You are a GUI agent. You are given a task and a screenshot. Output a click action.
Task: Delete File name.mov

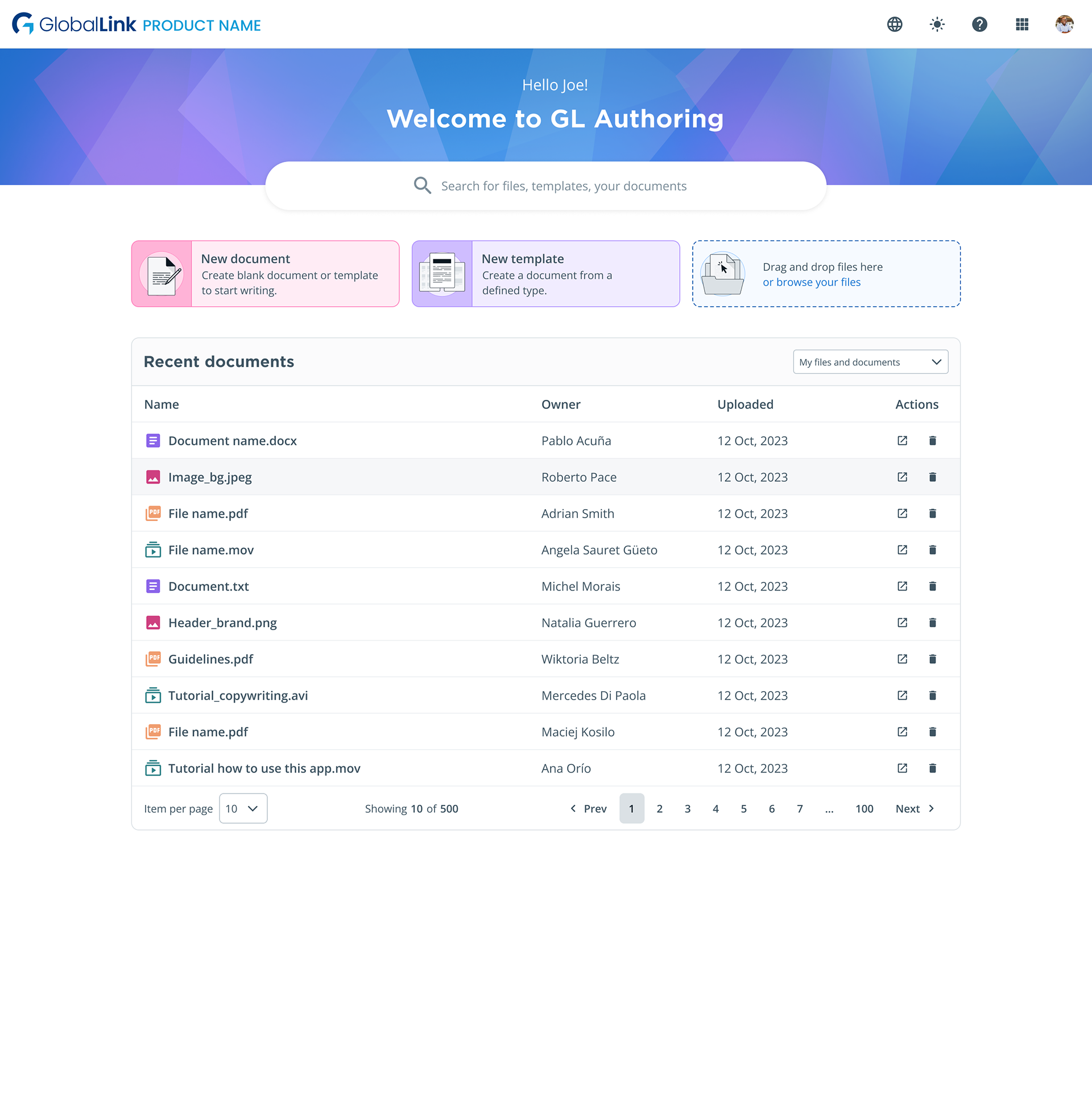(x=932, y=549)
